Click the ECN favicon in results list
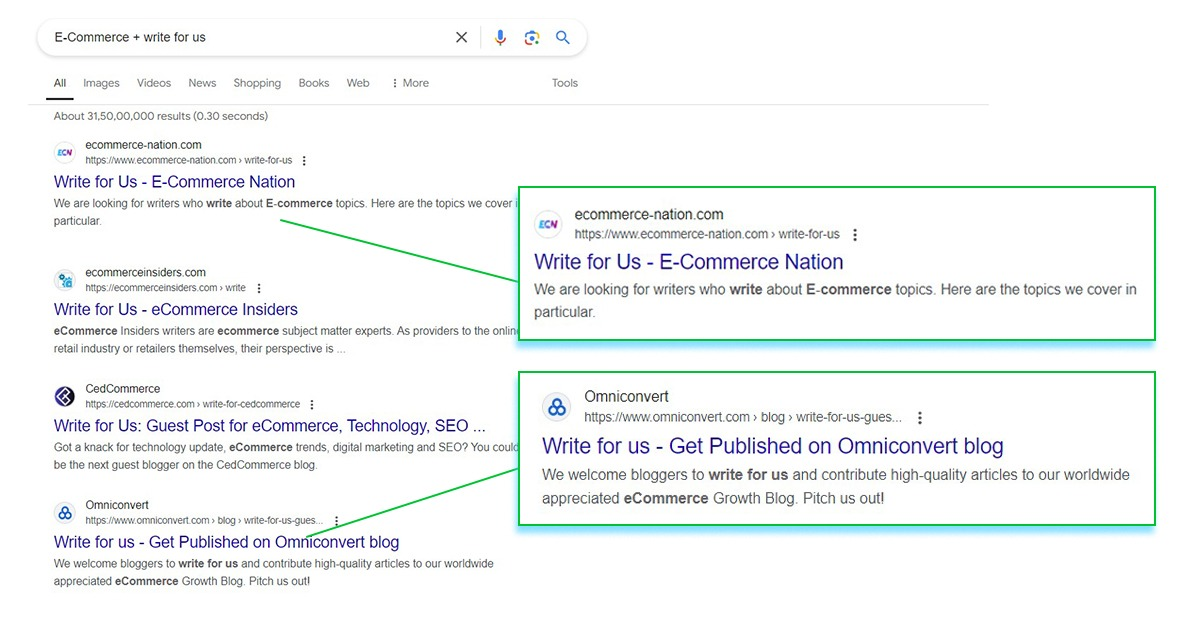 (x=65, y=152)
